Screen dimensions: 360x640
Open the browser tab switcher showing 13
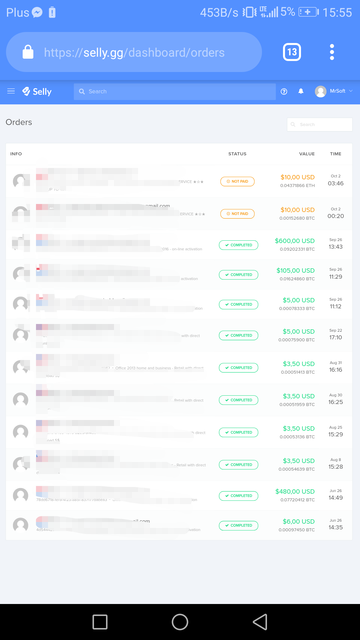[x=292, y=52]
